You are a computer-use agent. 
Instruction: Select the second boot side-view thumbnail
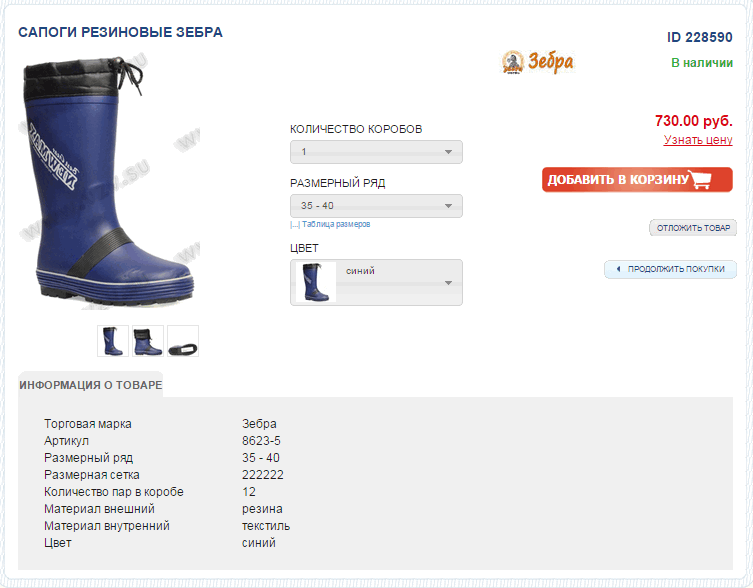[148, 341]
